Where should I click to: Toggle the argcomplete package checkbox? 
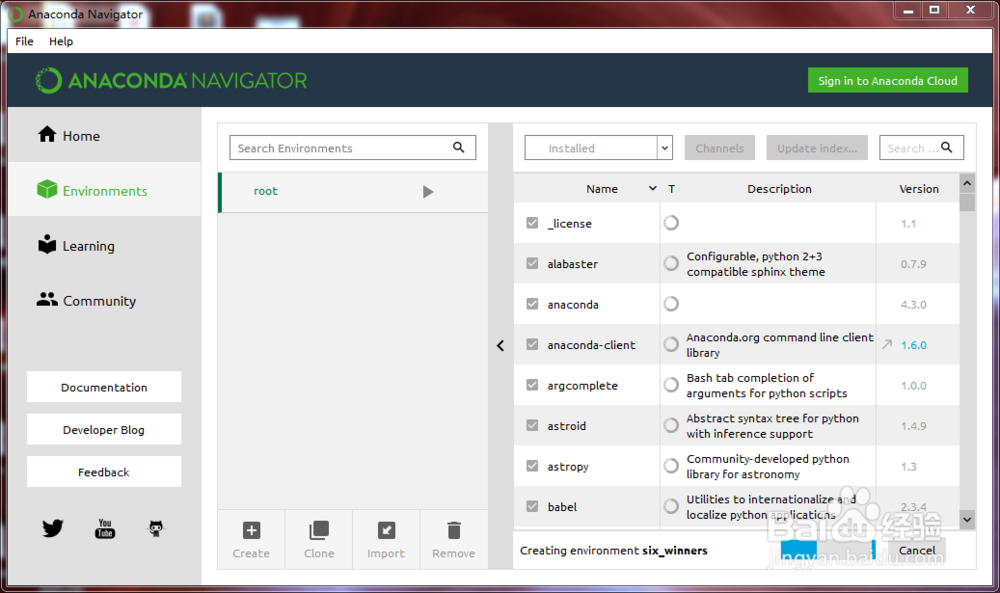pyautogui.click(x=532, y=384)
